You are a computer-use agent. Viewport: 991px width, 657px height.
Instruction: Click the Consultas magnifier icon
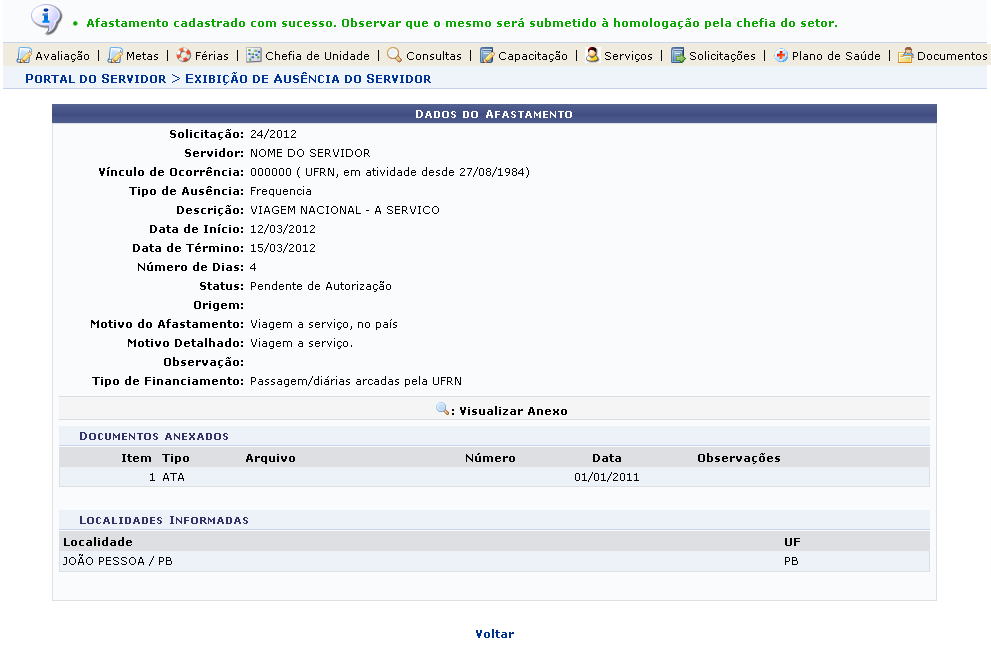394,55
